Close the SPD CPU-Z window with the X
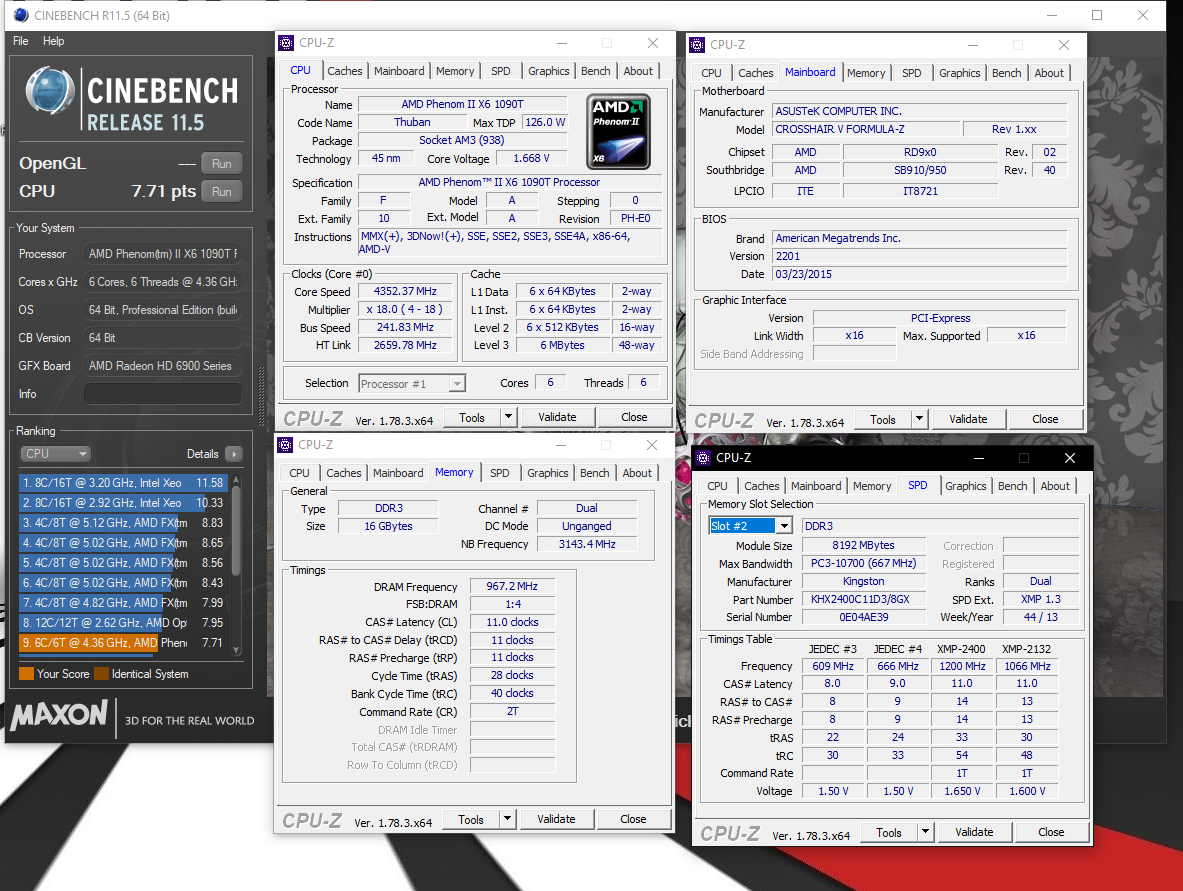Screen dimensions: 1183x891 pyautogui.click(x=1069, y=458)
